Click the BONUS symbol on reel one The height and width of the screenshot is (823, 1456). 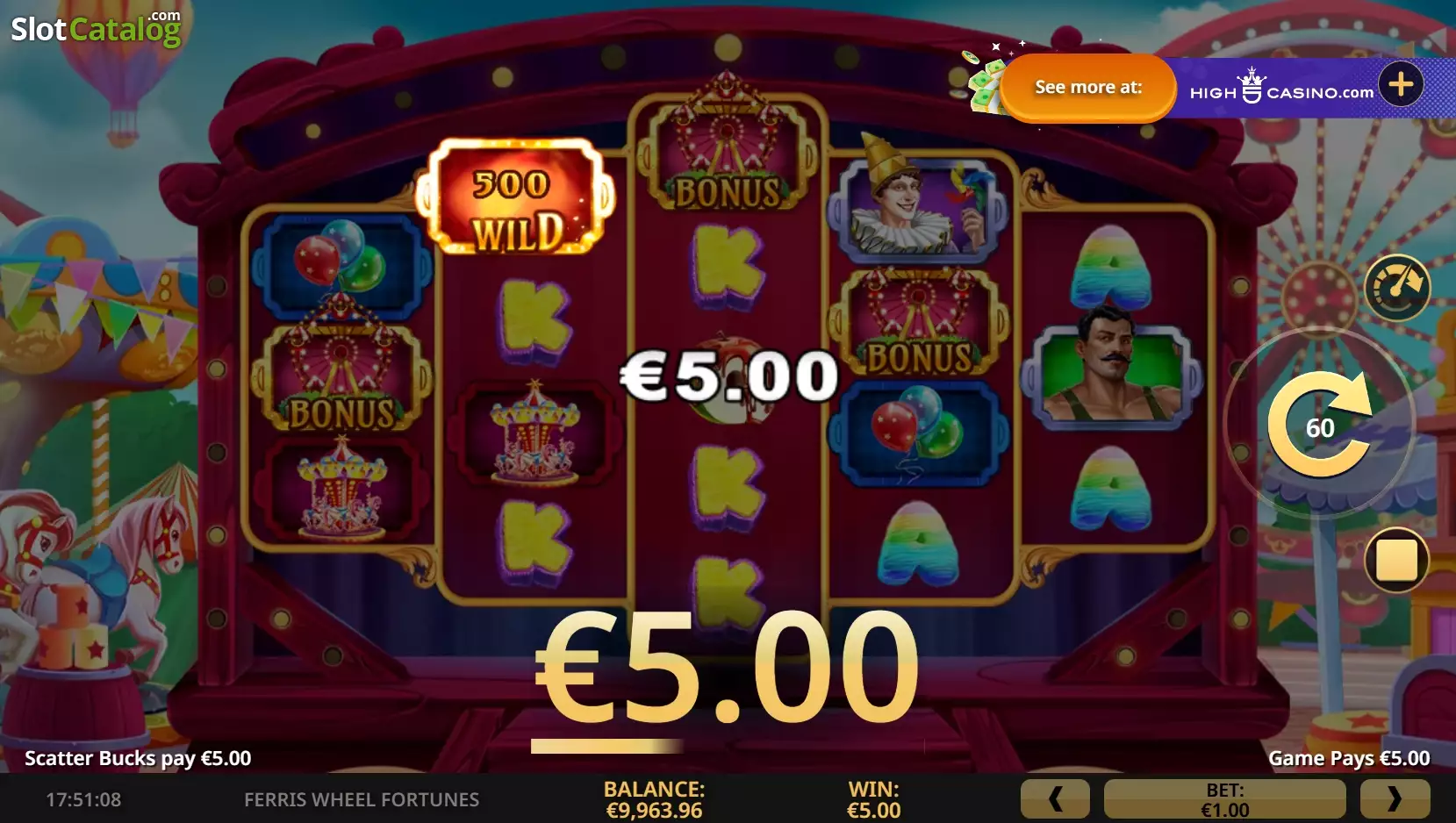click(x=341, y=376)
